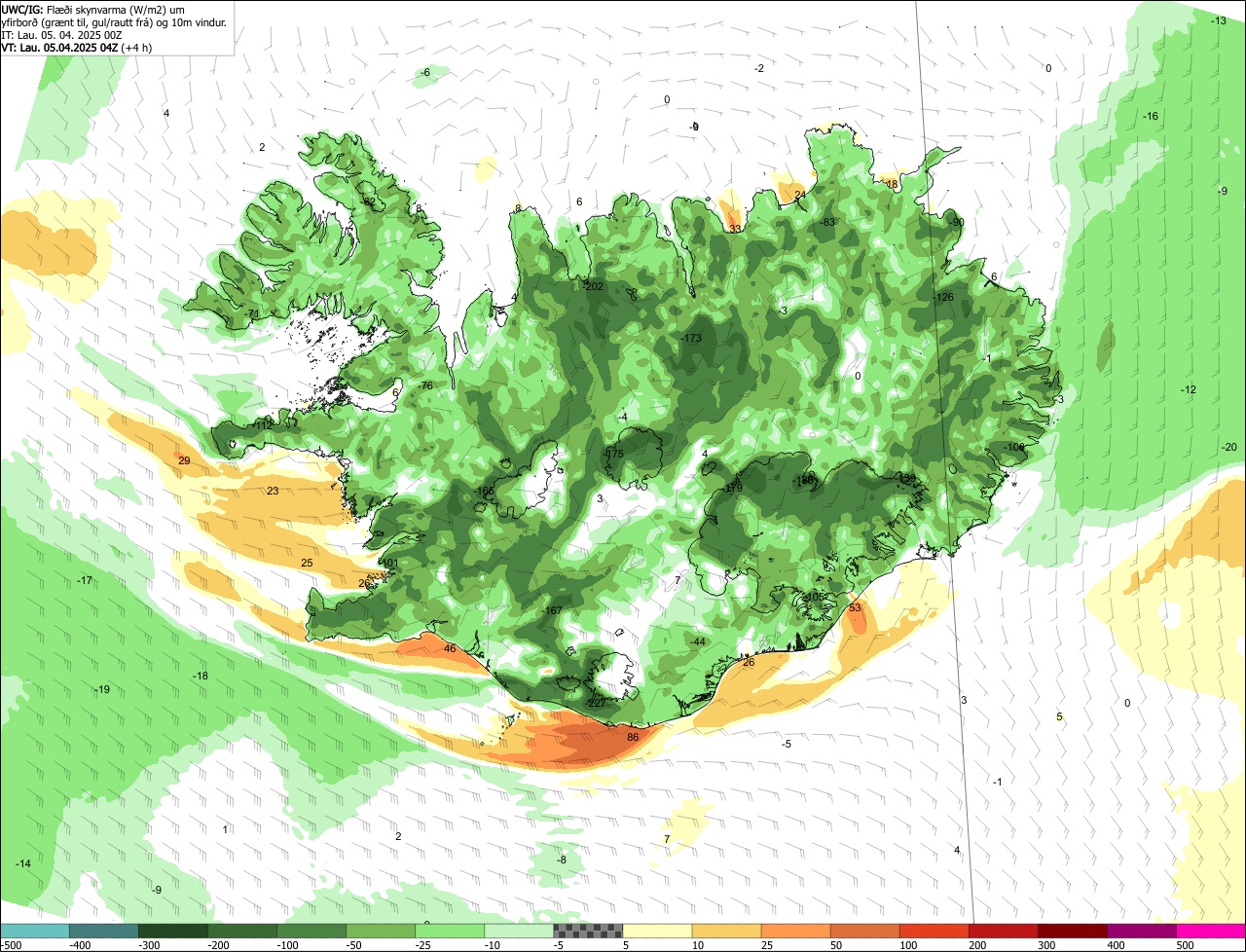The image size is (1246, 952).
Task: Click the legend swatch between 400 and 500
Action: click(x=1141, y=931)
